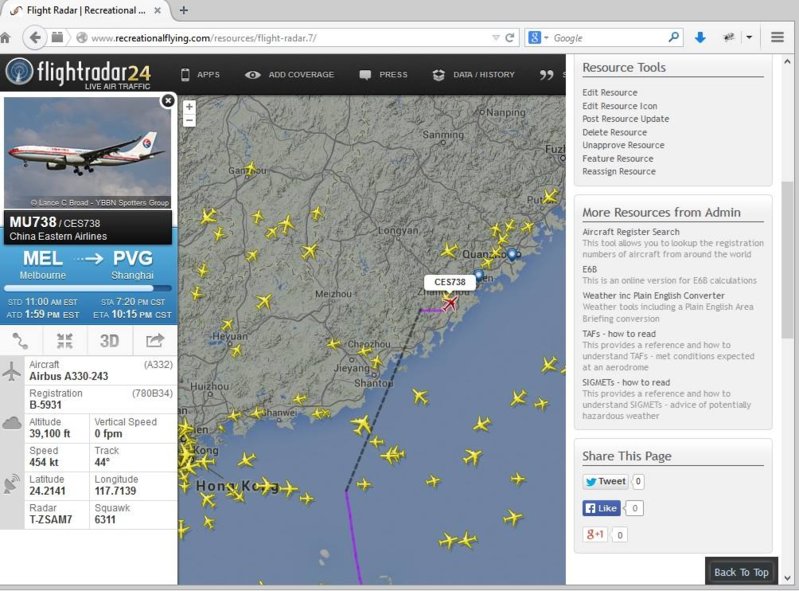Open a new browser tab
The height and width of the screenshot is (591, 799).
coord(184,10)
